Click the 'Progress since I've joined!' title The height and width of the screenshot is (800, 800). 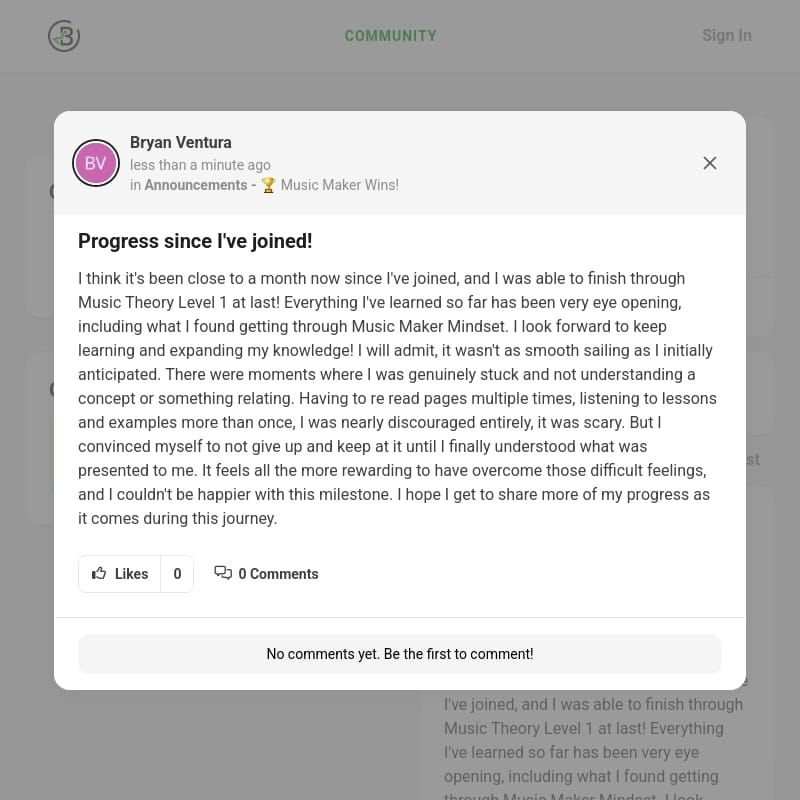[x=195, y=241]
